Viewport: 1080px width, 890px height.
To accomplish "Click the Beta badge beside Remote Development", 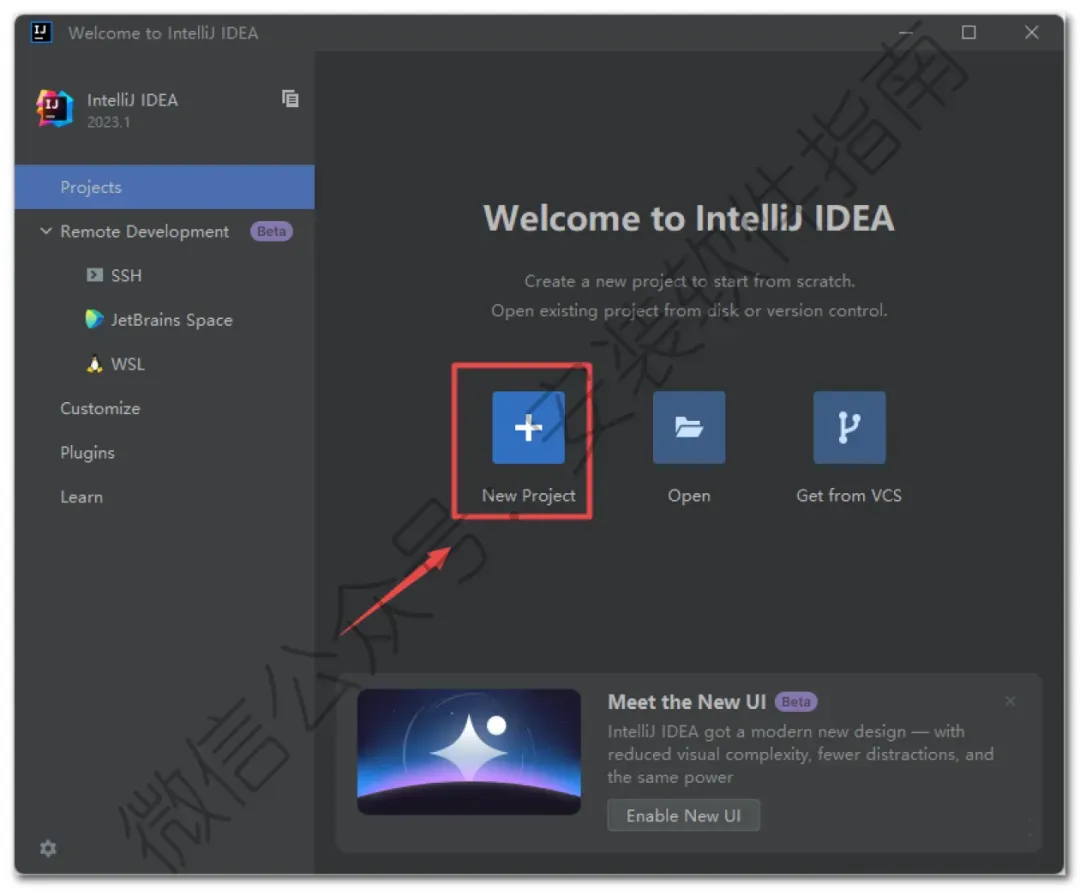I will (271, 231).
